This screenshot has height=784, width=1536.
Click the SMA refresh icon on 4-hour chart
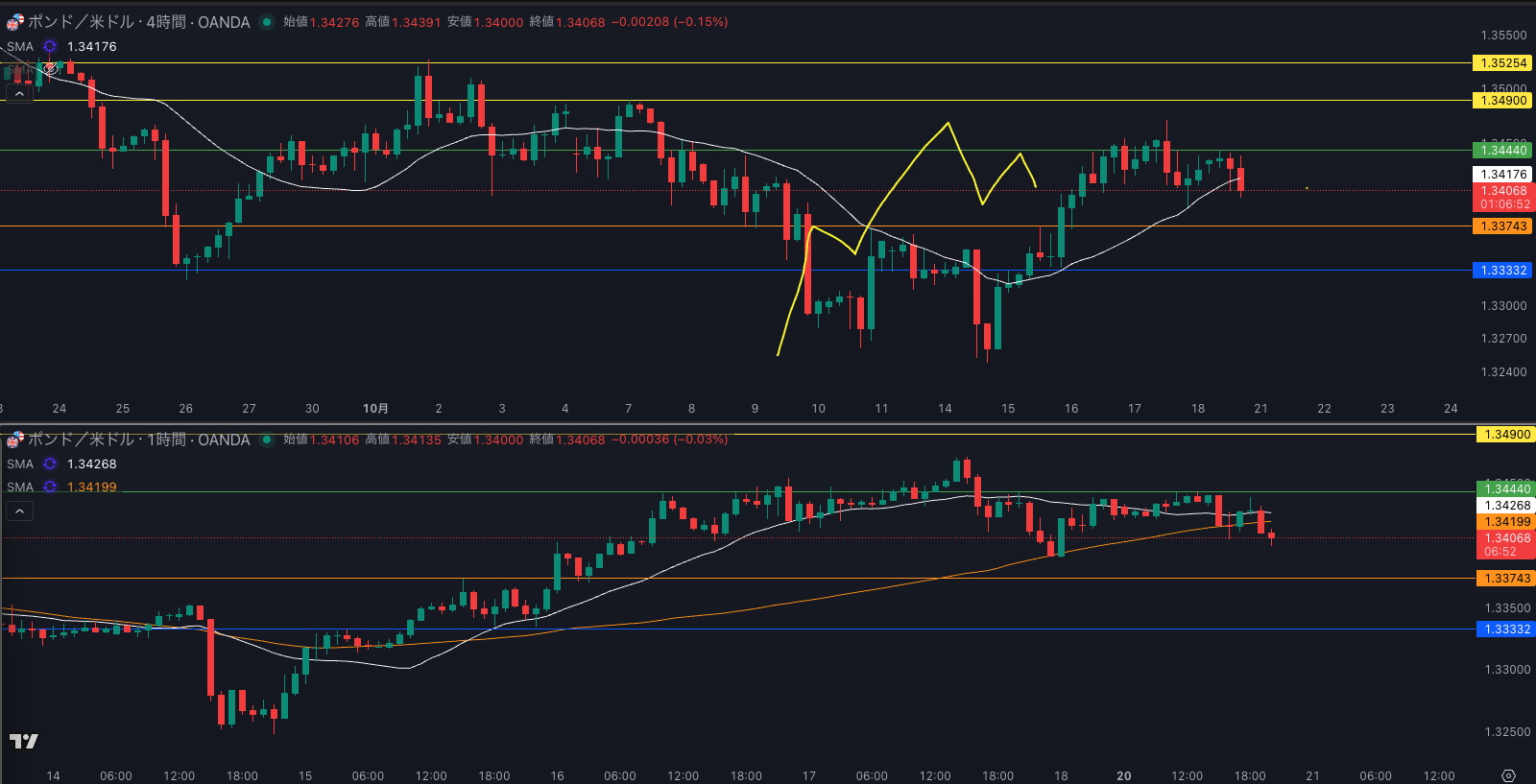(50, 46)
